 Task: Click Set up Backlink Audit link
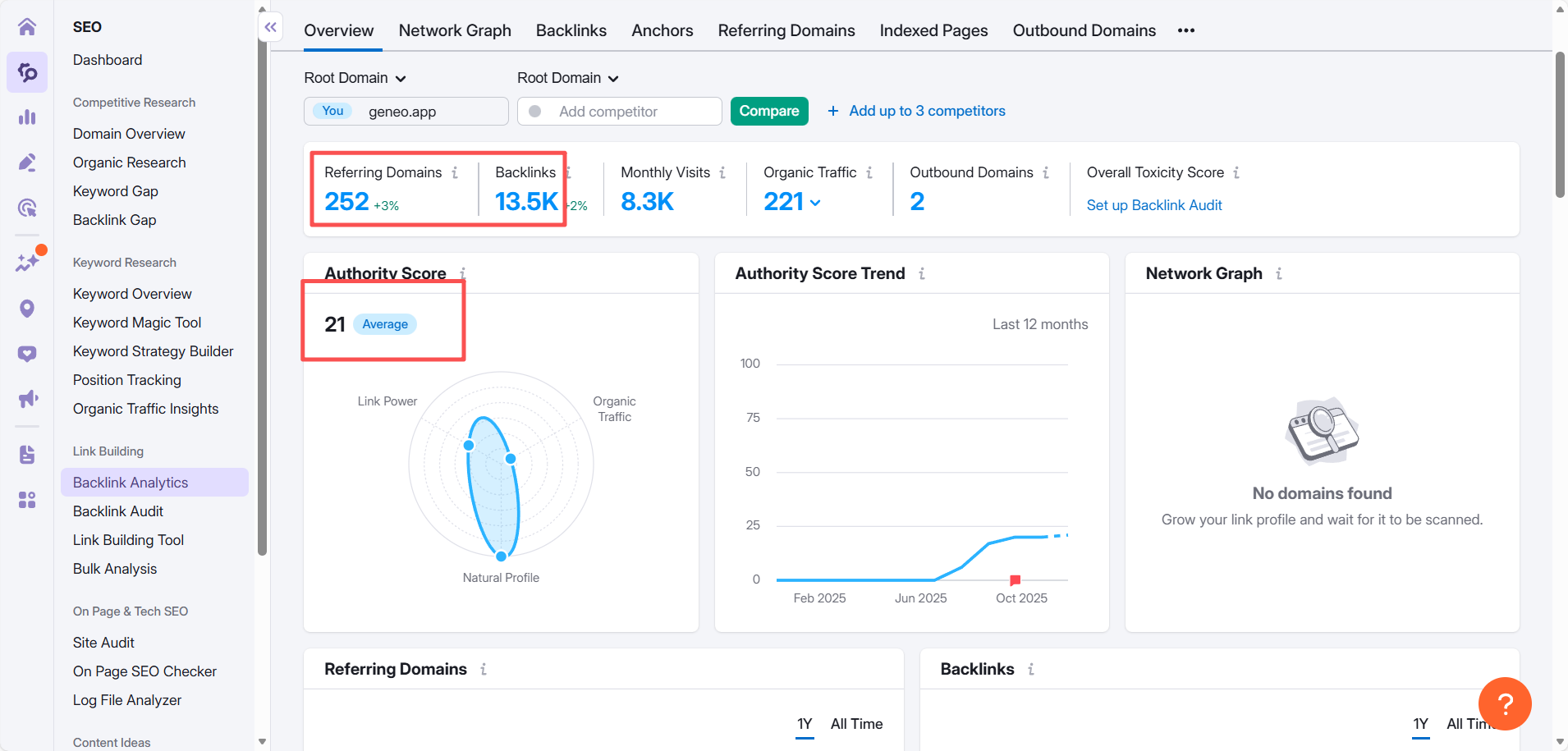1154,205
